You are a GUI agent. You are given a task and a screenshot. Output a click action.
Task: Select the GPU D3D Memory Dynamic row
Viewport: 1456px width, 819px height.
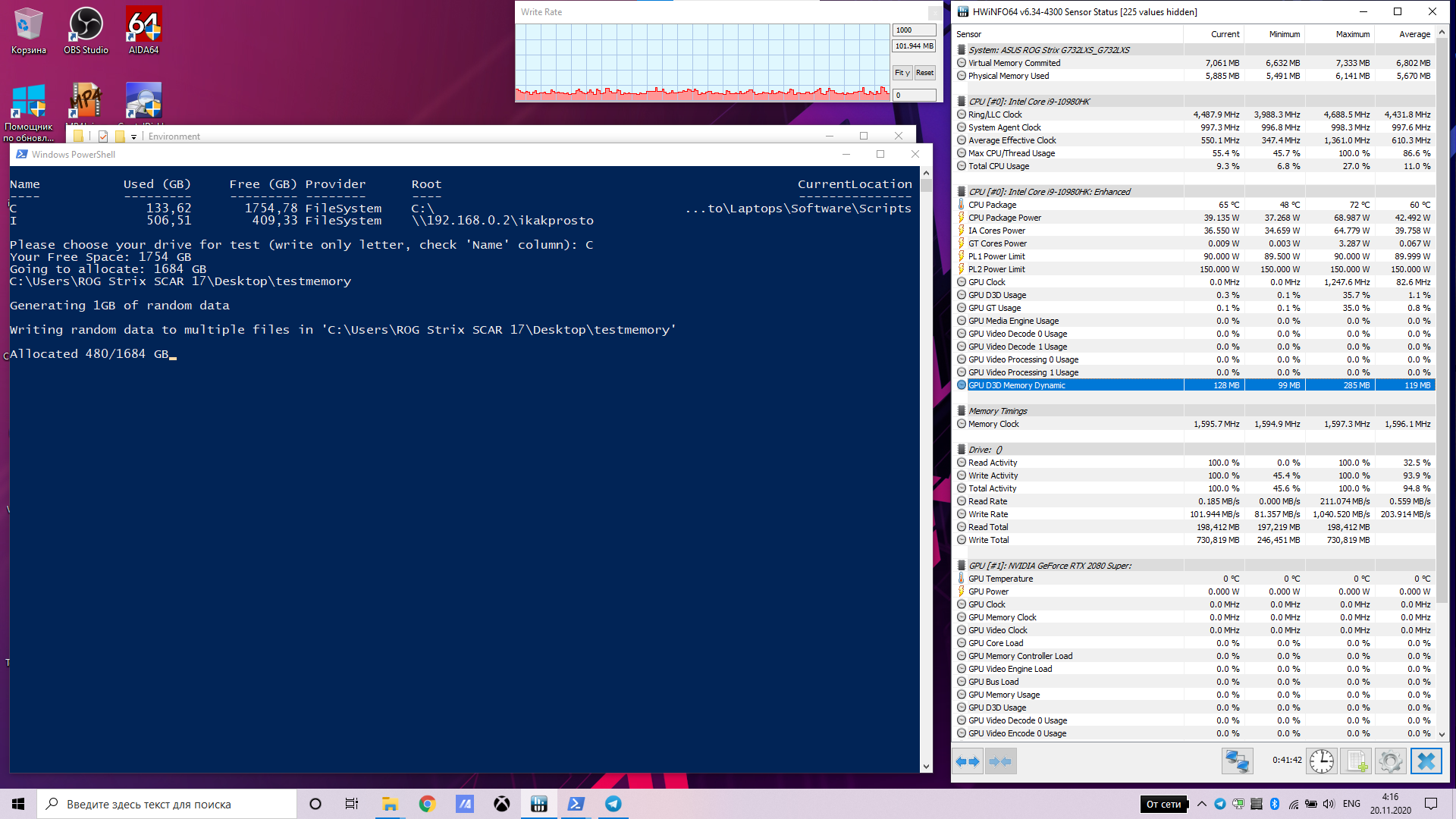pyautogui.click(x=1194, y=385)
